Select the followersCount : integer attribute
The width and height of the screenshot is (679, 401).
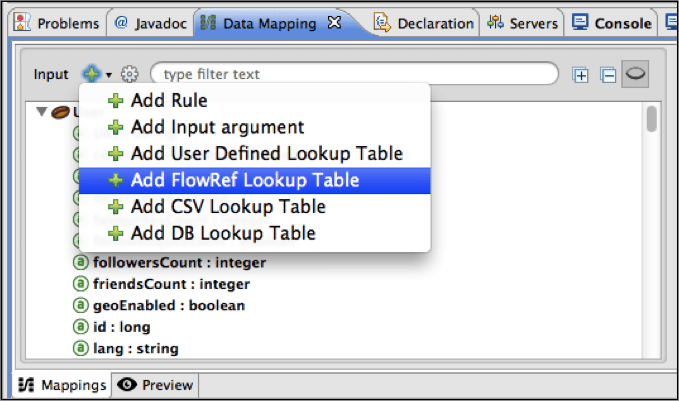(x=179, y=264)
